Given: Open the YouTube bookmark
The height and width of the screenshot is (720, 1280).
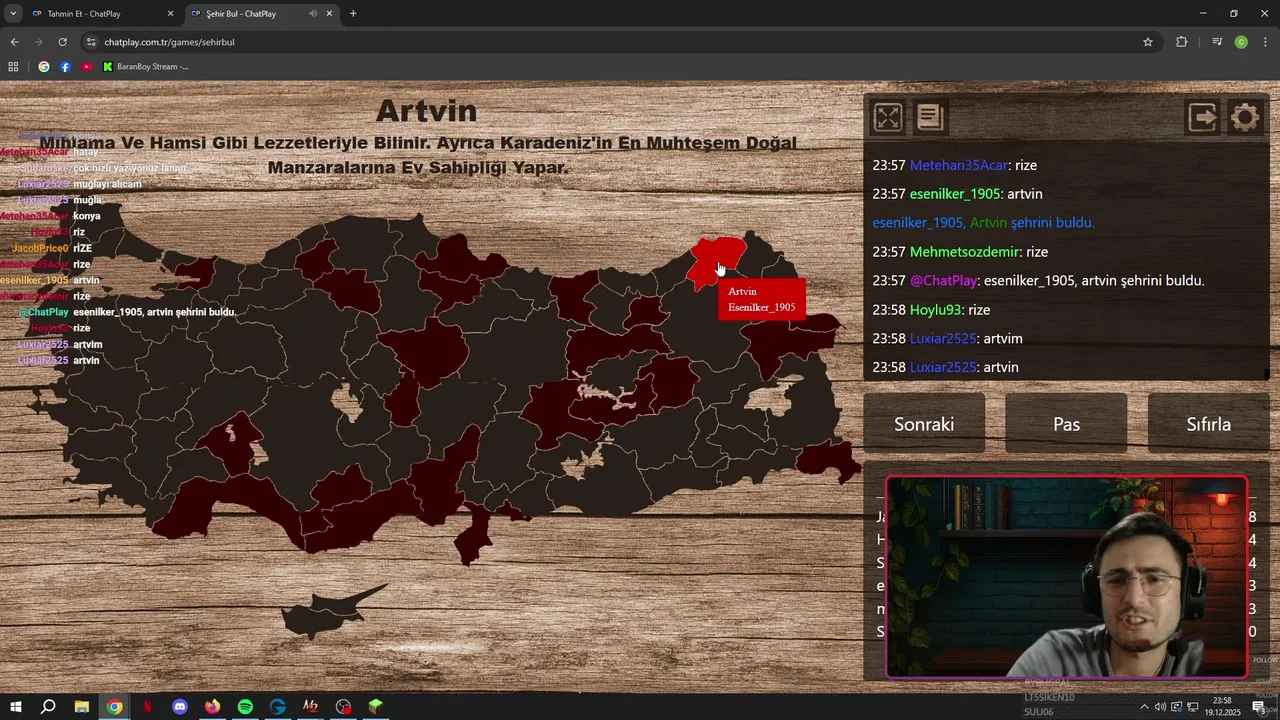Looking at the screenshot, I should click(x=87, y=67).
